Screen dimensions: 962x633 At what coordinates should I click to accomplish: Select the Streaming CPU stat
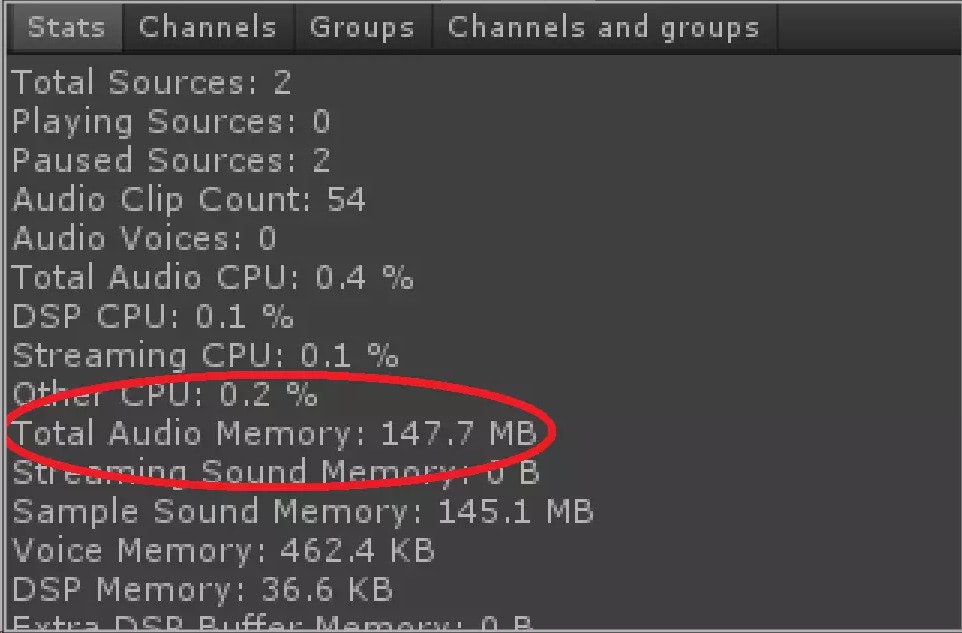click(x=204, y=356)
